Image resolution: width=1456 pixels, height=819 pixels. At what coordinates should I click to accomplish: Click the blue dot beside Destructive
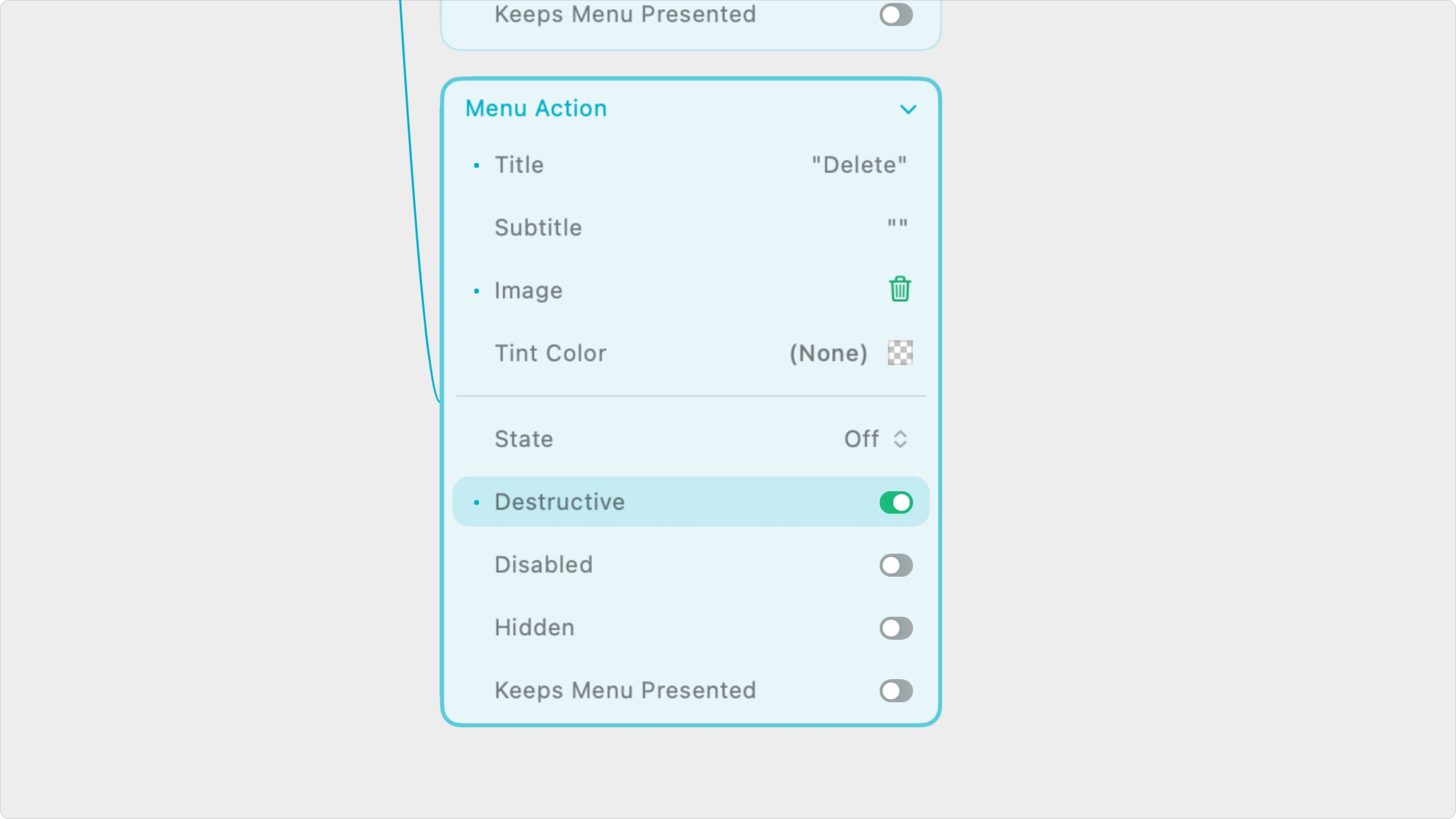pos(477,502)
